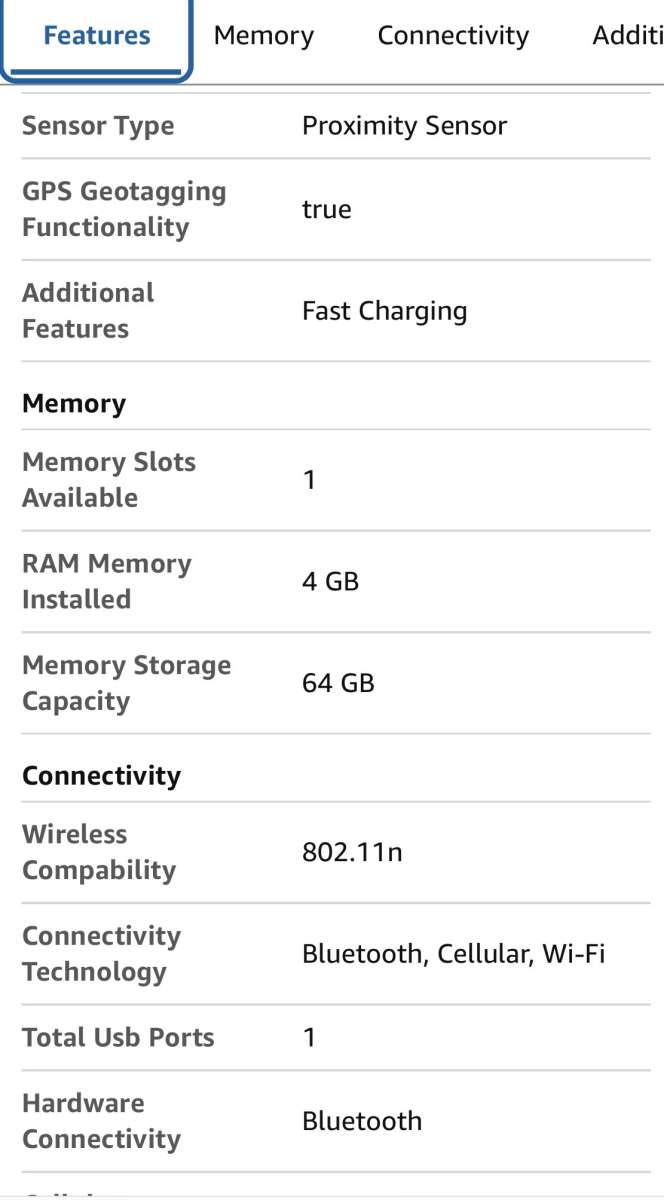Click the GPS Geotagging Functionality label
664x1200 pixels.
[124, 209]
